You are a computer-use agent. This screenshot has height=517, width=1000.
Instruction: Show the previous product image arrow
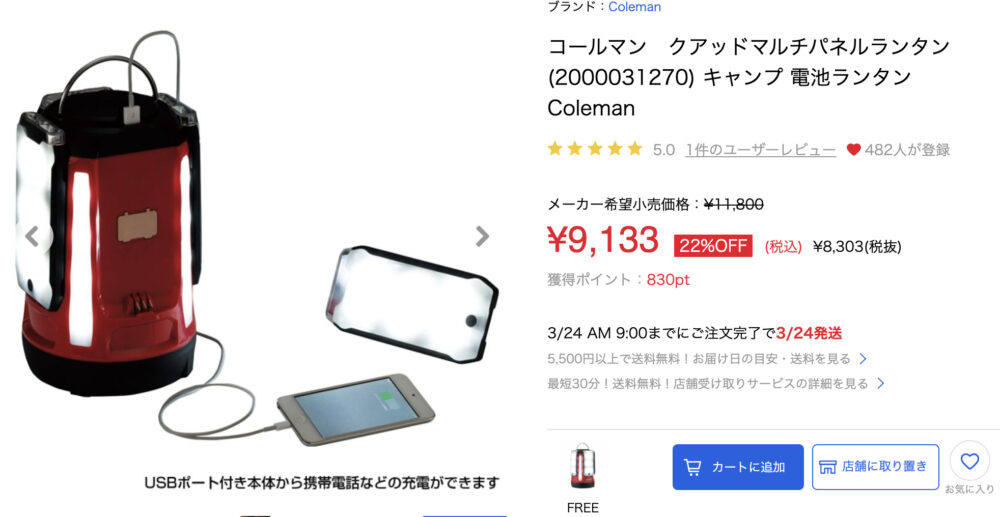32,237
